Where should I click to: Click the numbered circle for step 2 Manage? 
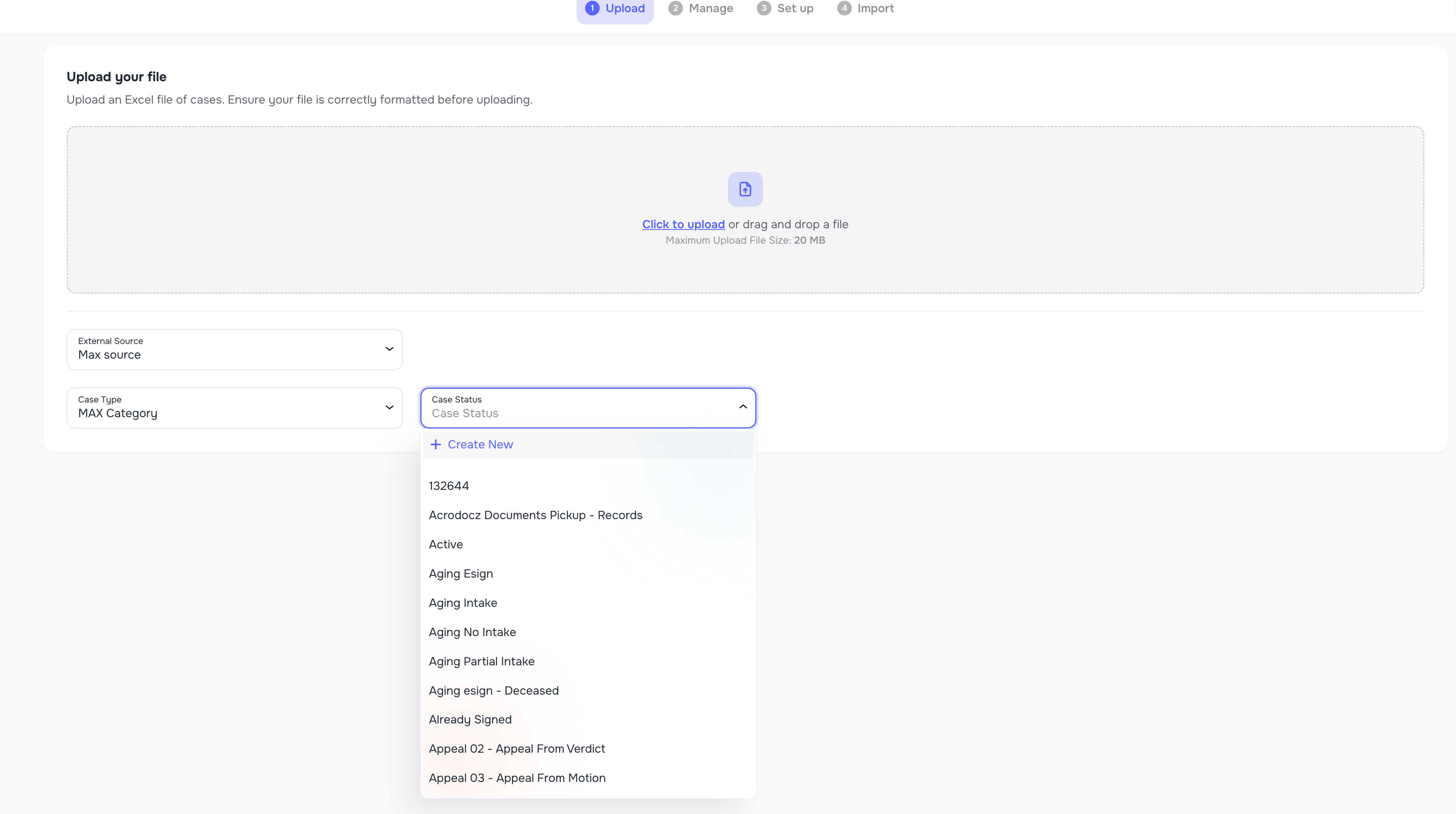(676, 8)
